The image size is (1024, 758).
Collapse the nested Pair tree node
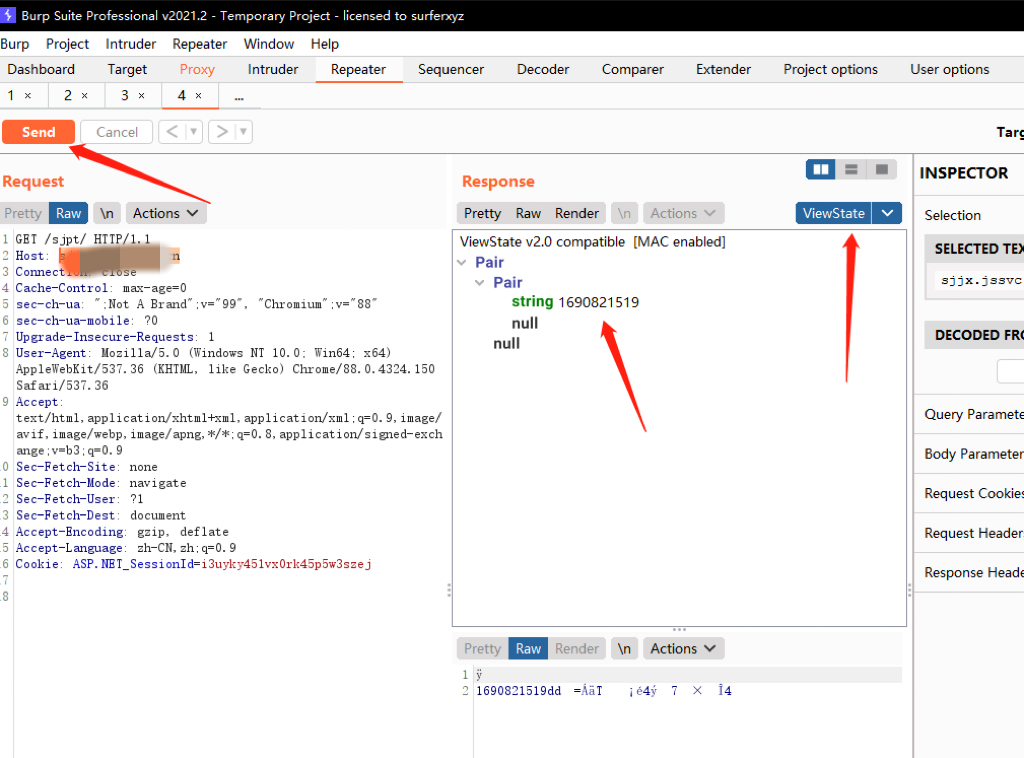(x=480, y=283)
